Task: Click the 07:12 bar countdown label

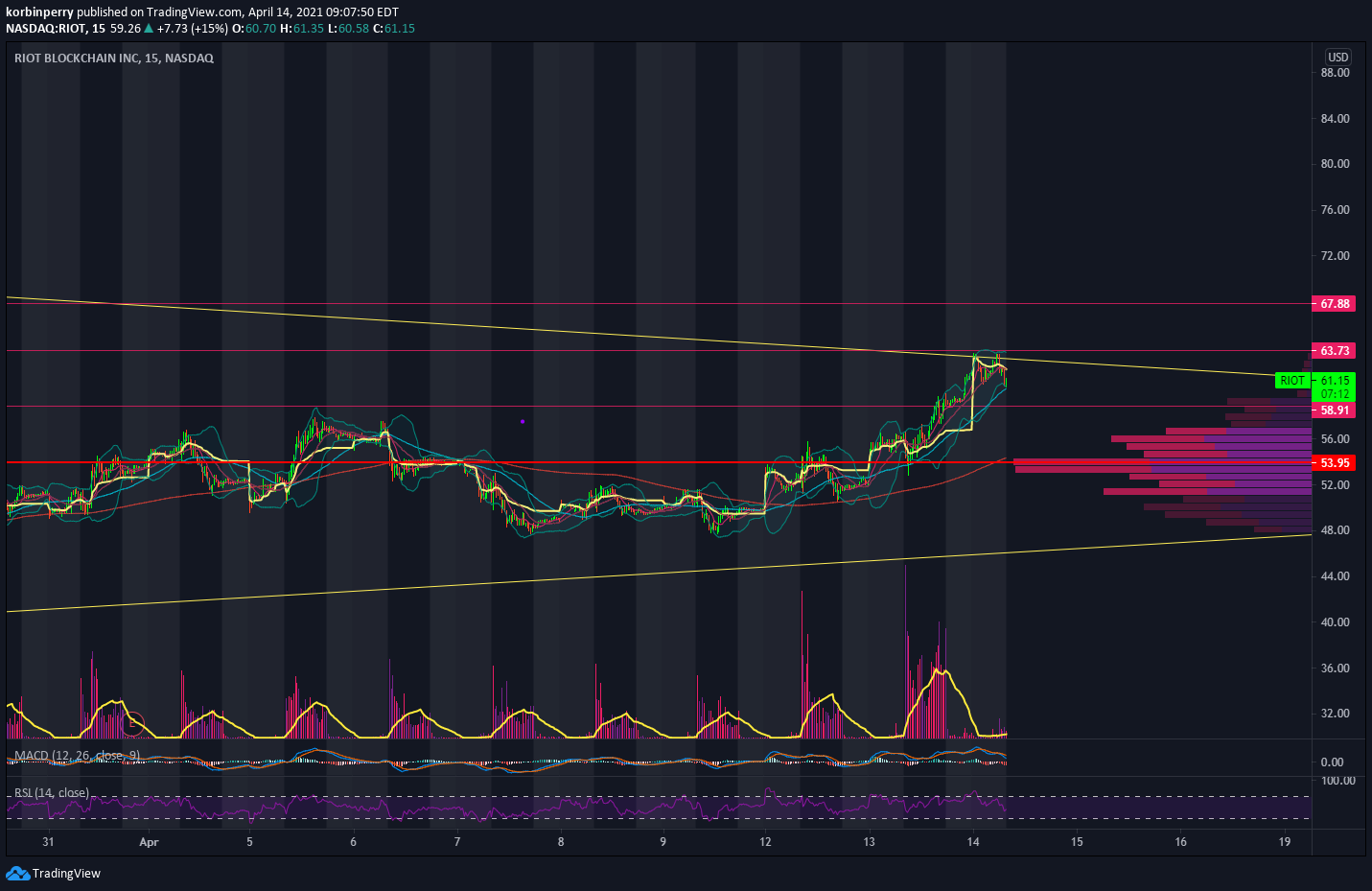Action: click(1335, 394)
